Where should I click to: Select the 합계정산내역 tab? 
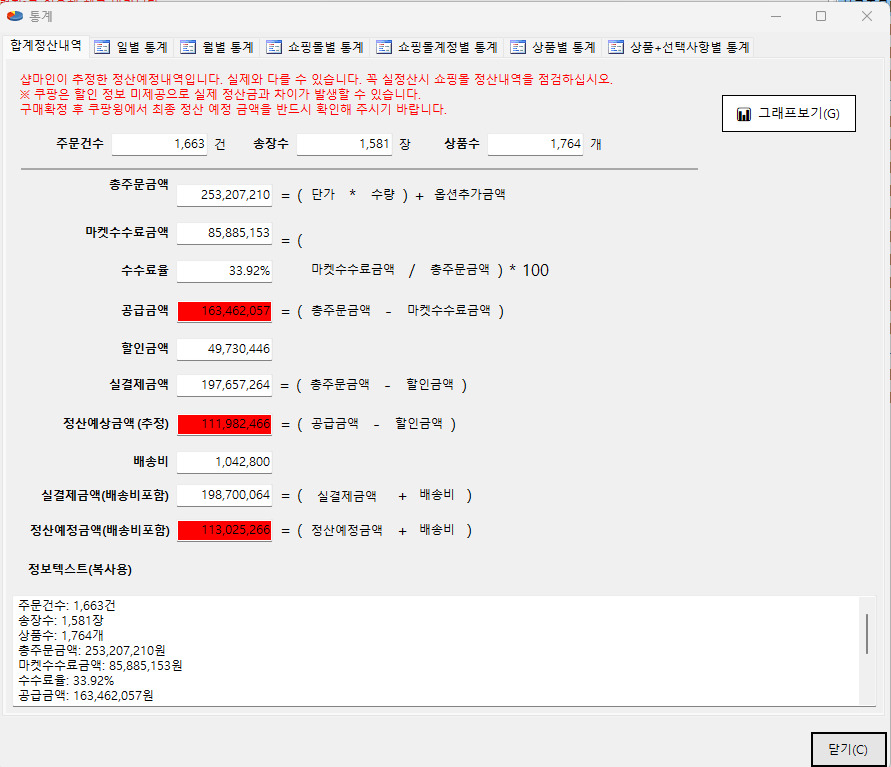point(45,46)
